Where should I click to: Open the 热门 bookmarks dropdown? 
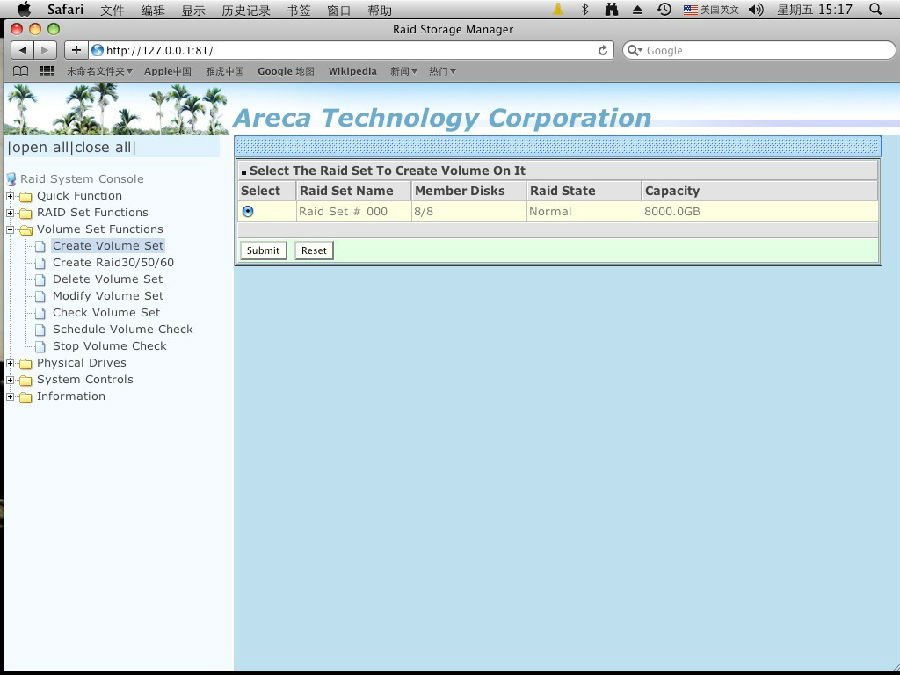443,71
